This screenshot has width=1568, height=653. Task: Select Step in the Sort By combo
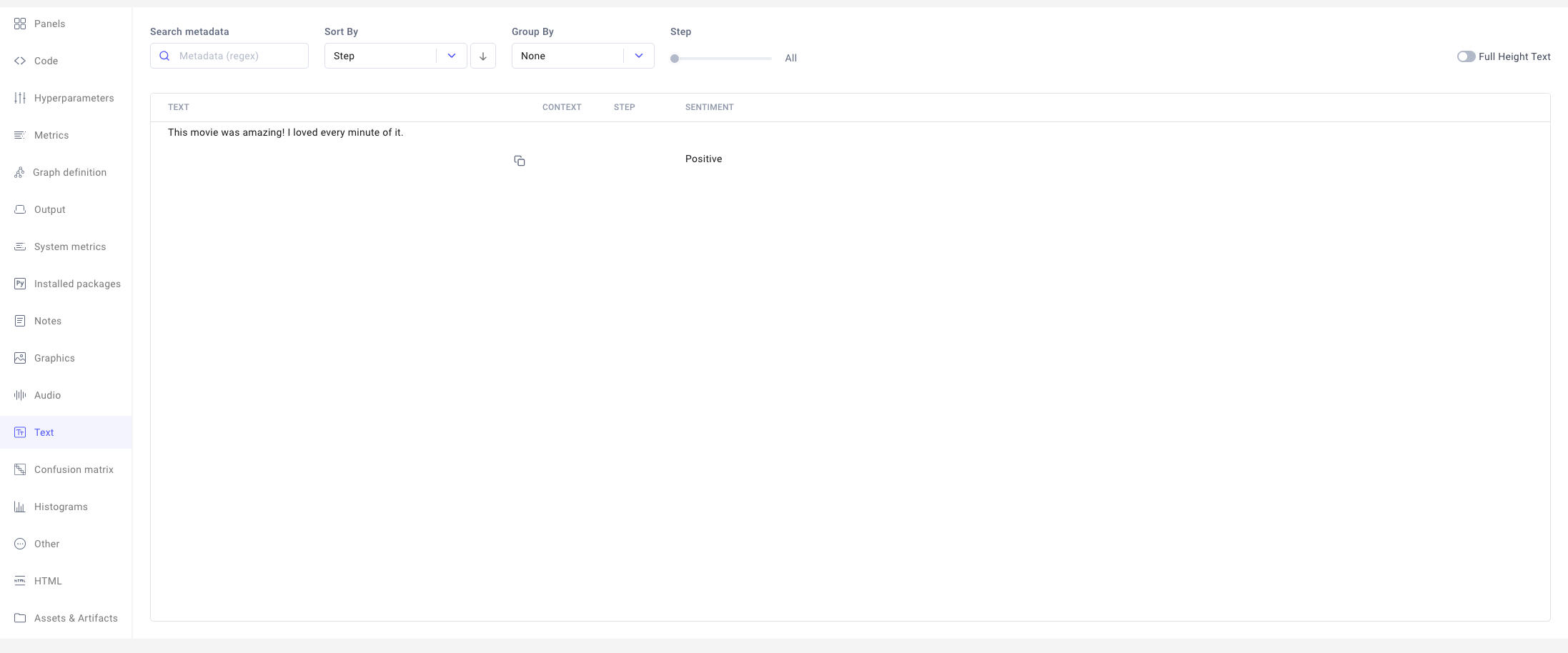point(386,55)
